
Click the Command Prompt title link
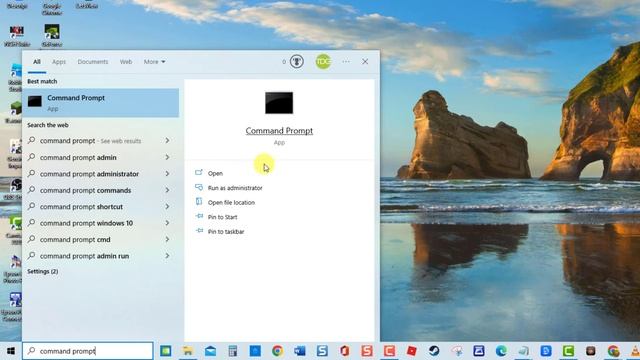pyautogui.click(x=279, y=131)
